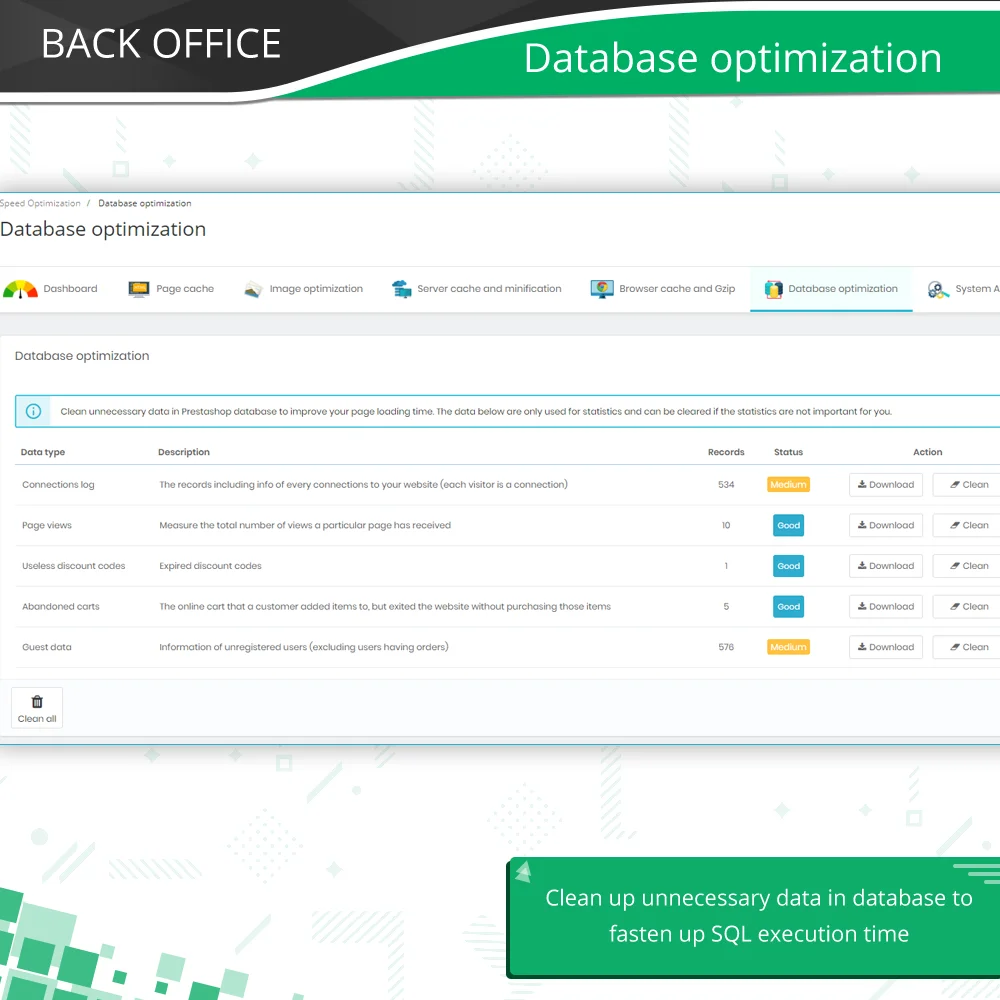Click the Browser cache and Gzip icon

pyautogui.click(x=602, y=289)
